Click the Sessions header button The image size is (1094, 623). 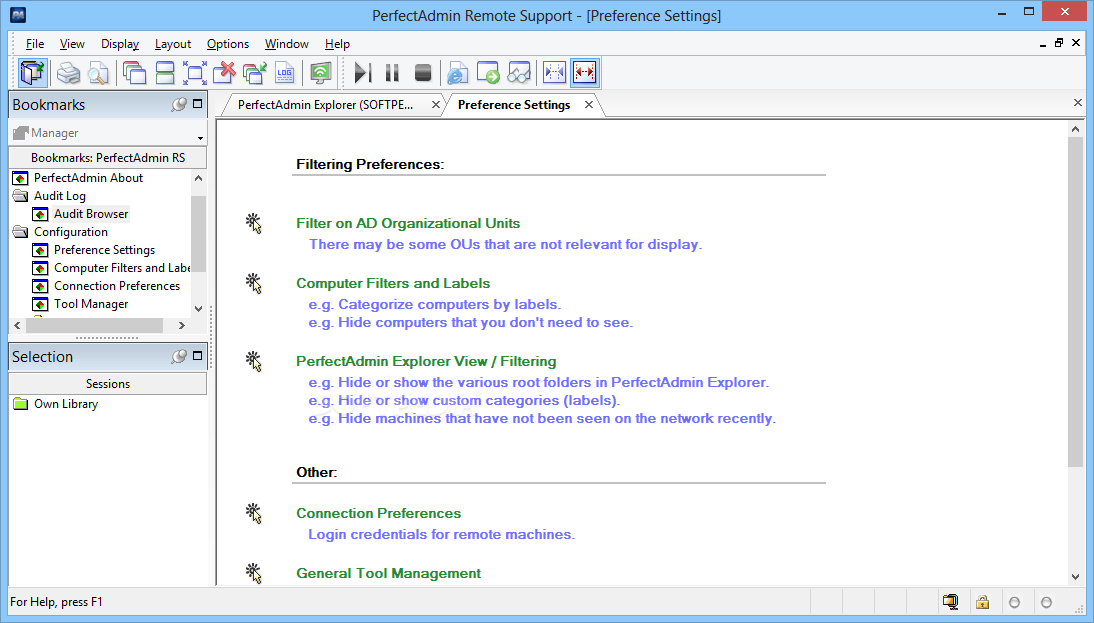(107, 384)
